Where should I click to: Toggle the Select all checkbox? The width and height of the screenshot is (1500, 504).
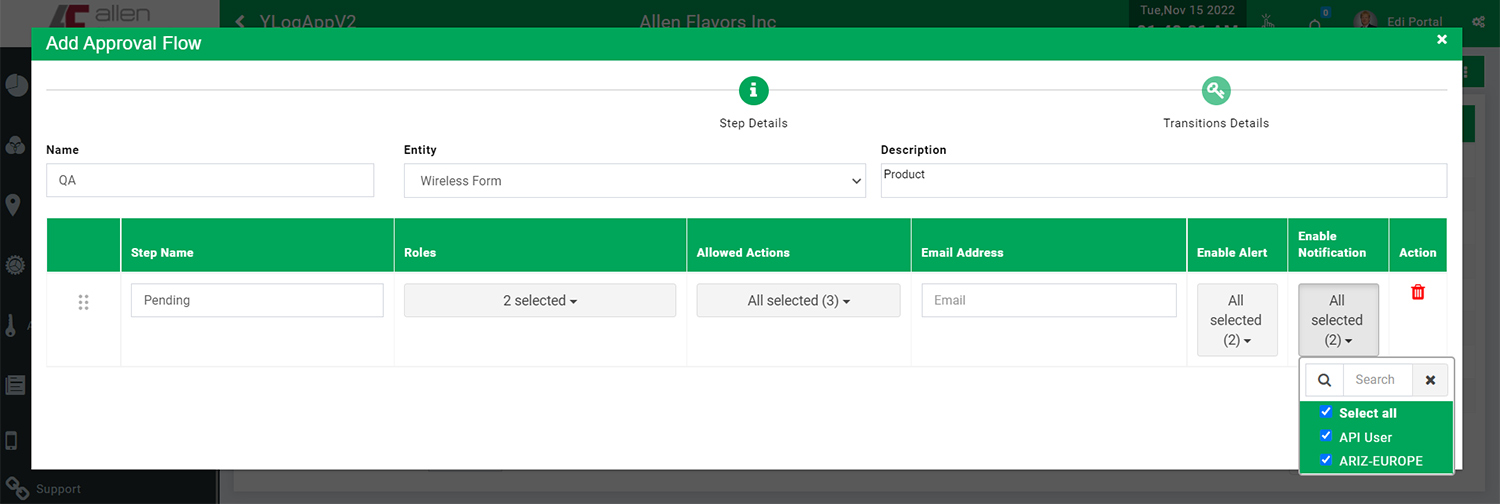point(1326,412)
